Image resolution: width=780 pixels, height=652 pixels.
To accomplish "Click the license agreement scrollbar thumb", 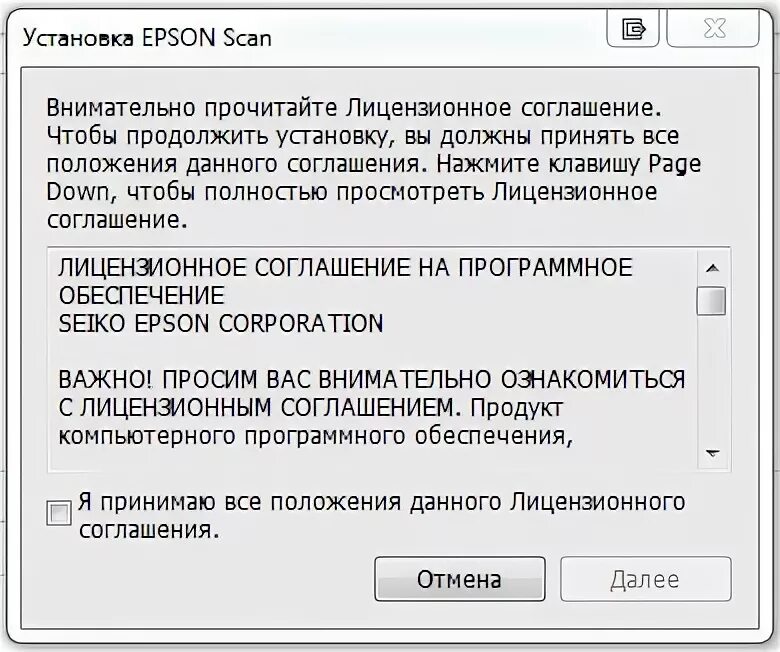I will click(x=712, y=301).
